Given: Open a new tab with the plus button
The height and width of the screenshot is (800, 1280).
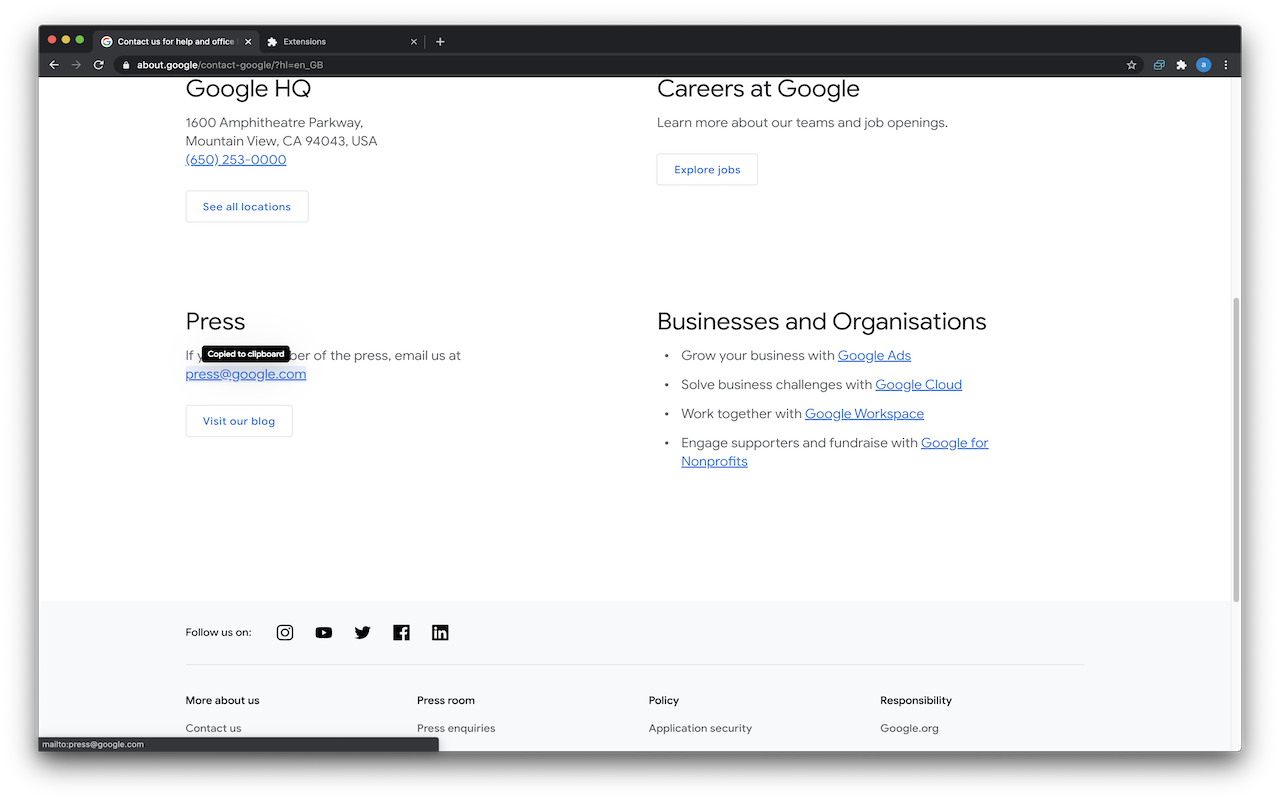Looking at the screenshot, I should click(x=440, y=41).
